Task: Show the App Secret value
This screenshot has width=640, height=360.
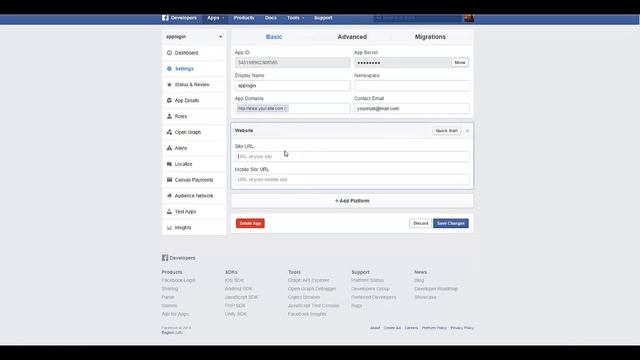Action: click(x=460, y=62)
